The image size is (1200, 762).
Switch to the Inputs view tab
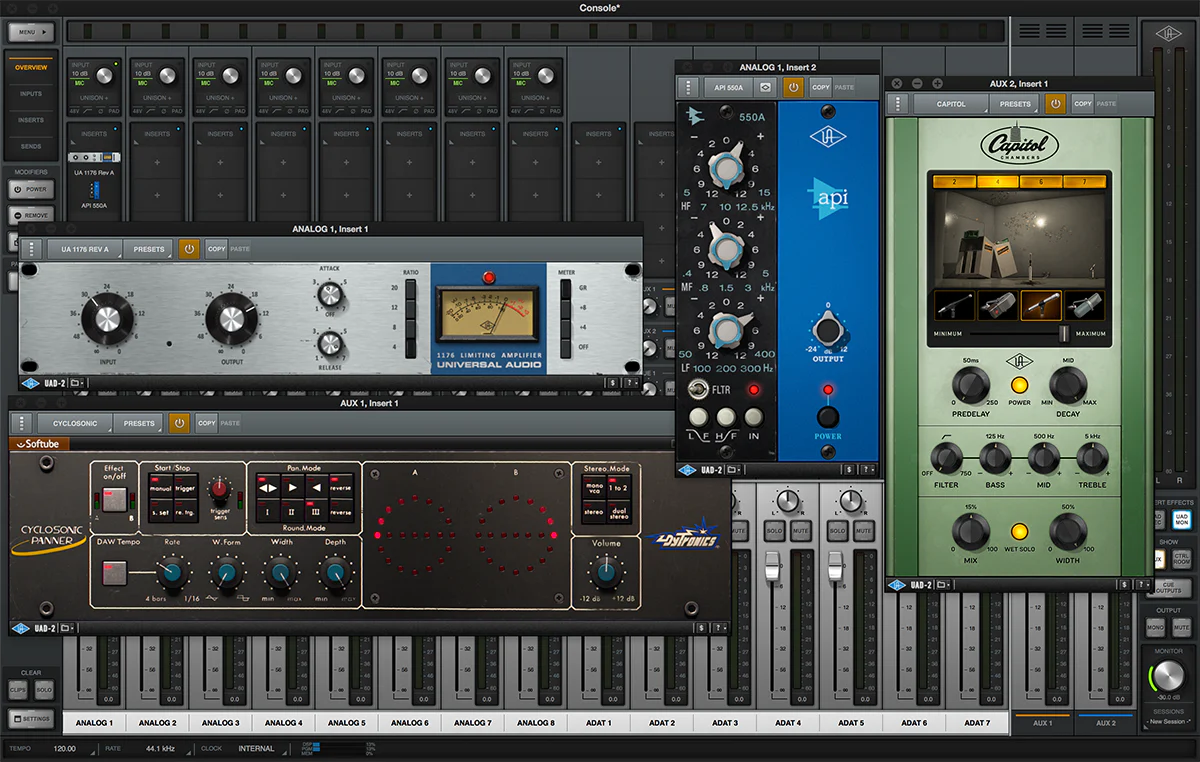tap(31, 94)
